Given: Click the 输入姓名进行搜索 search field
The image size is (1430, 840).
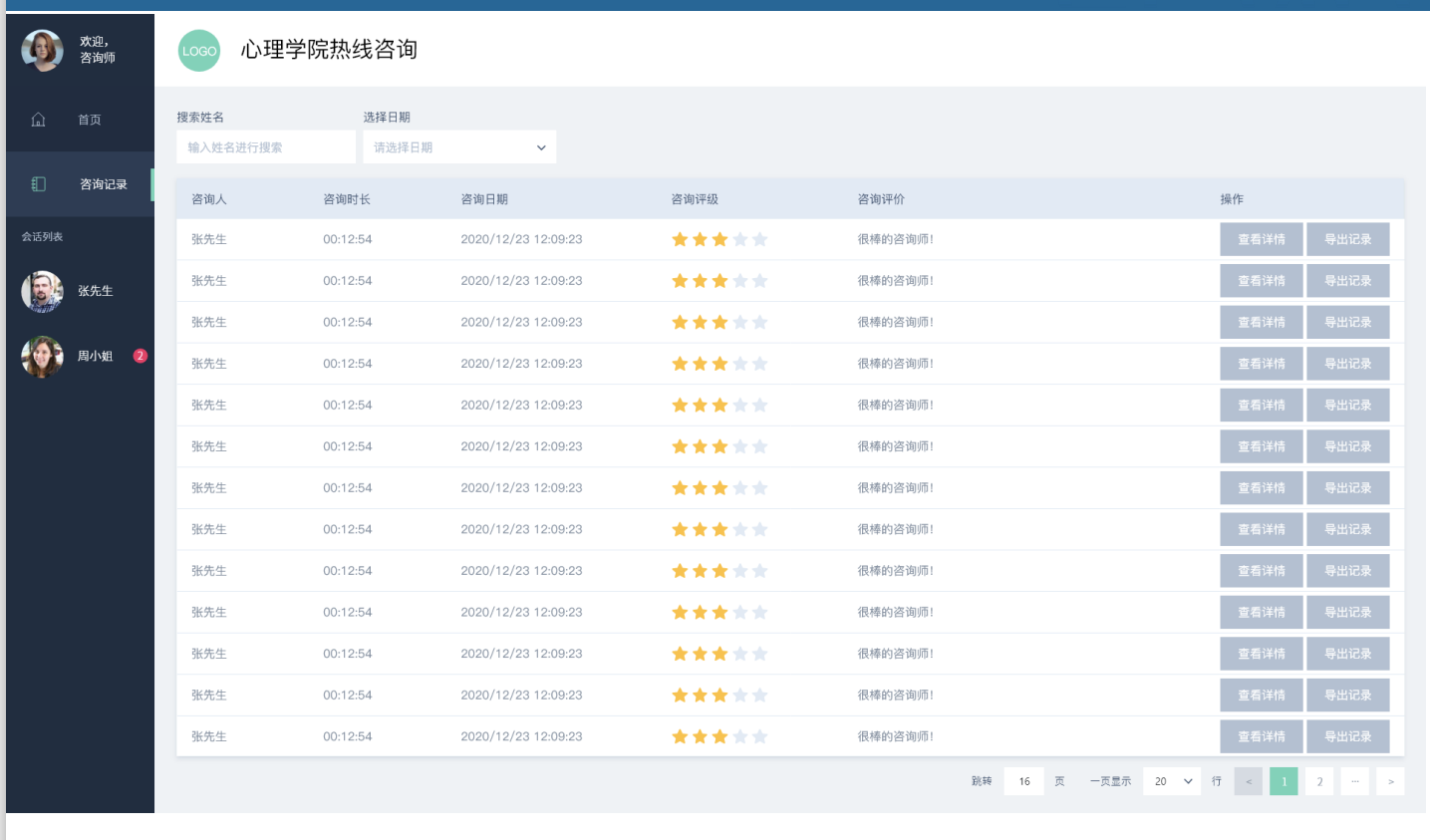Looking at the screenshot, I should pos(266,147).
